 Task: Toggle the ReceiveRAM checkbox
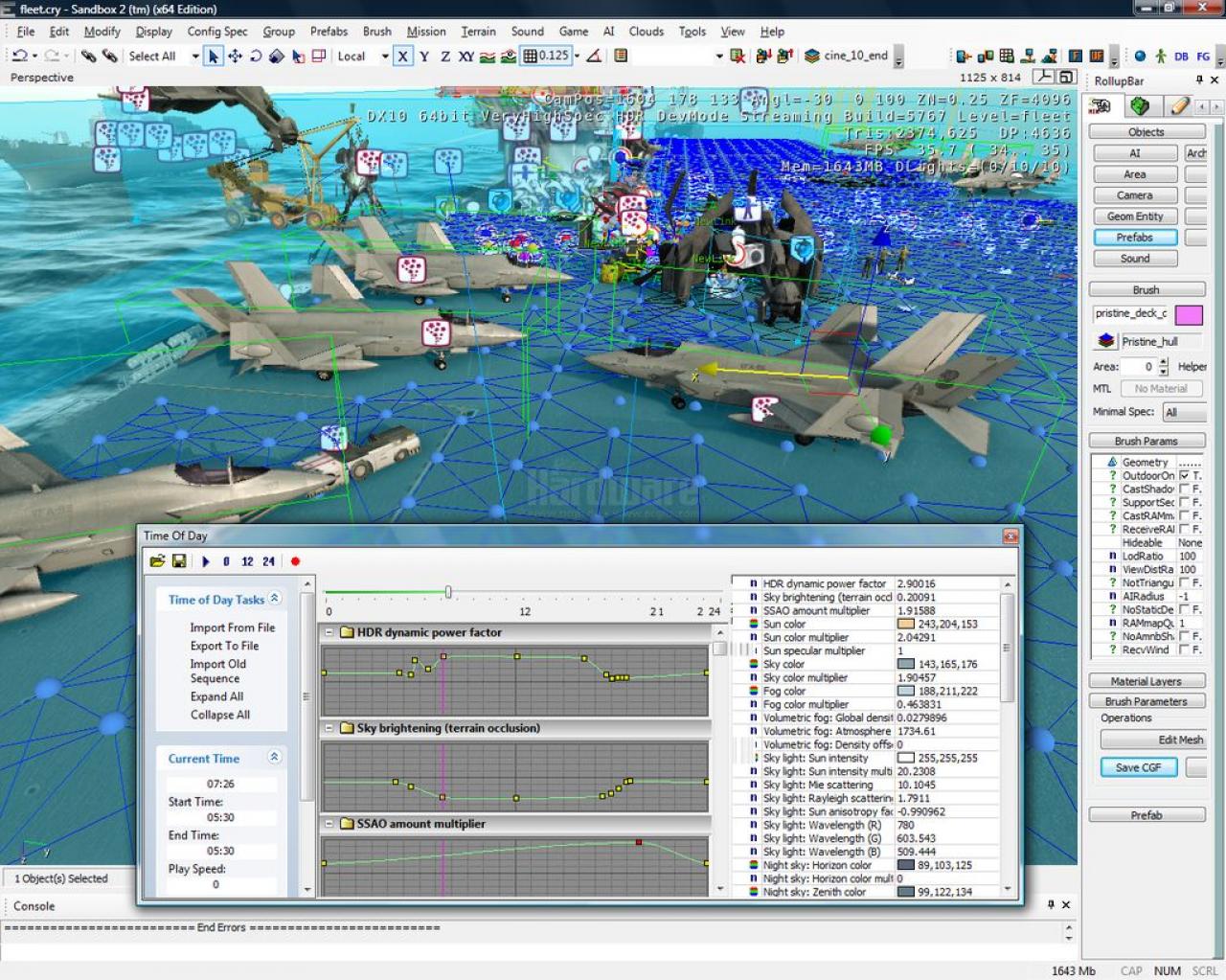pyautogui.click(x=1185, y=529)
